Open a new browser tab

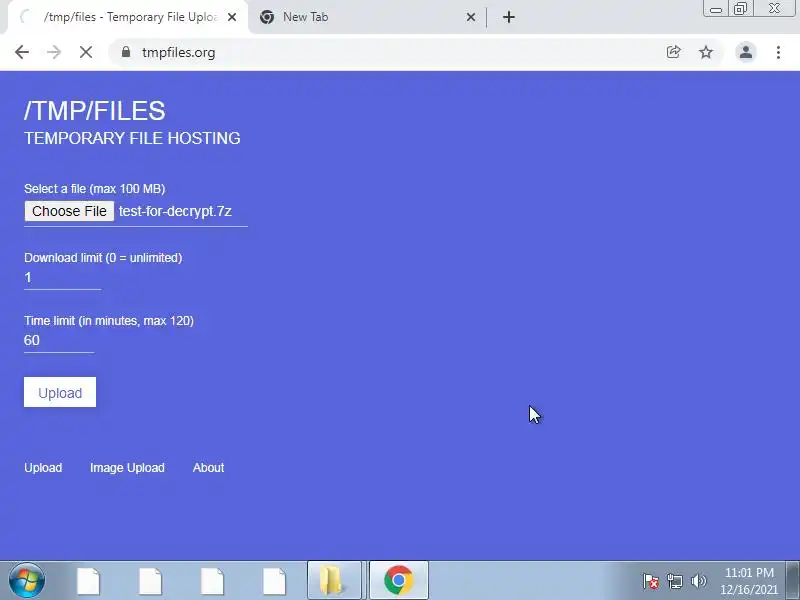coord(509,17)
